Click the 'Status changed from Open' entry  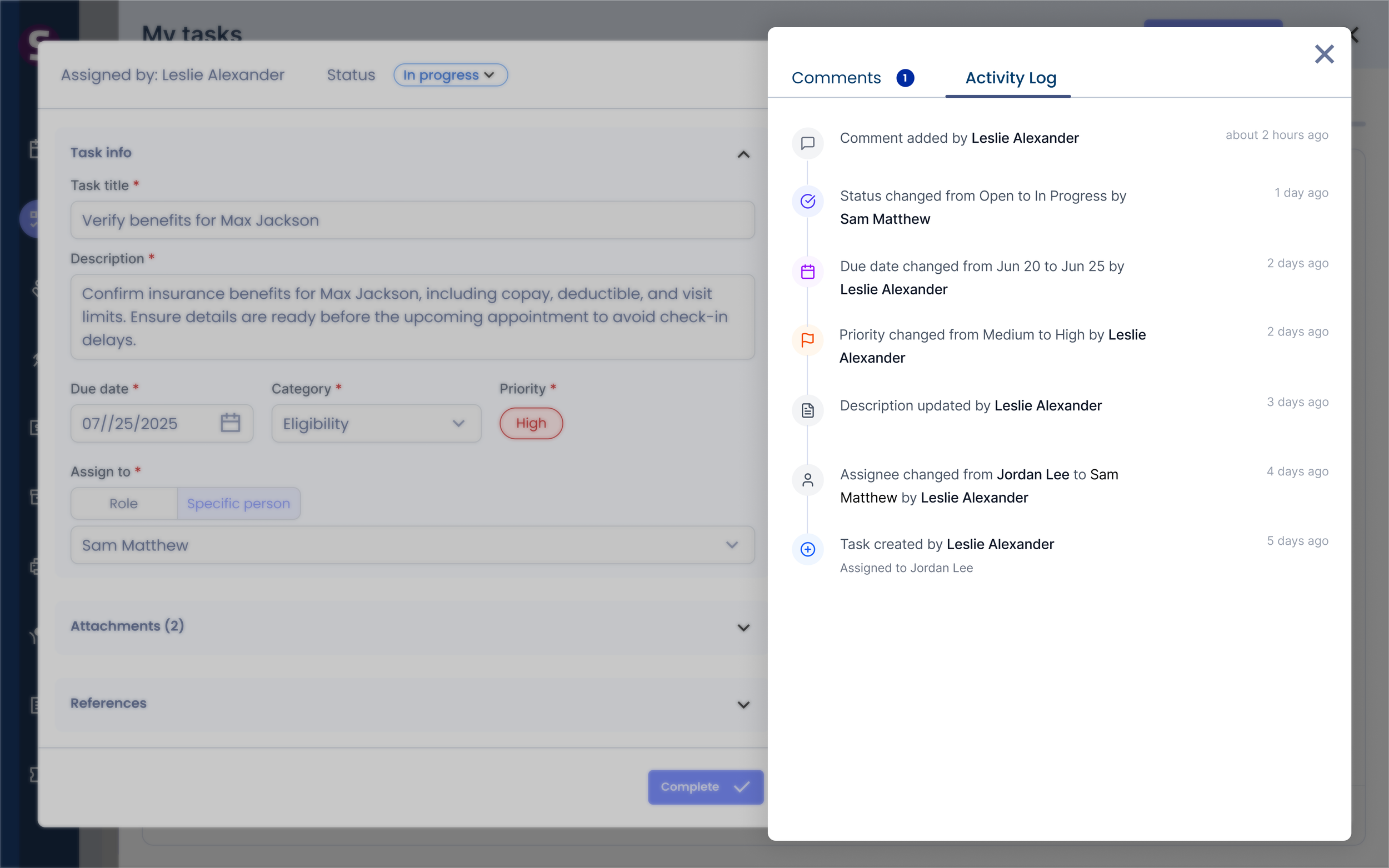tap(983, 207)
